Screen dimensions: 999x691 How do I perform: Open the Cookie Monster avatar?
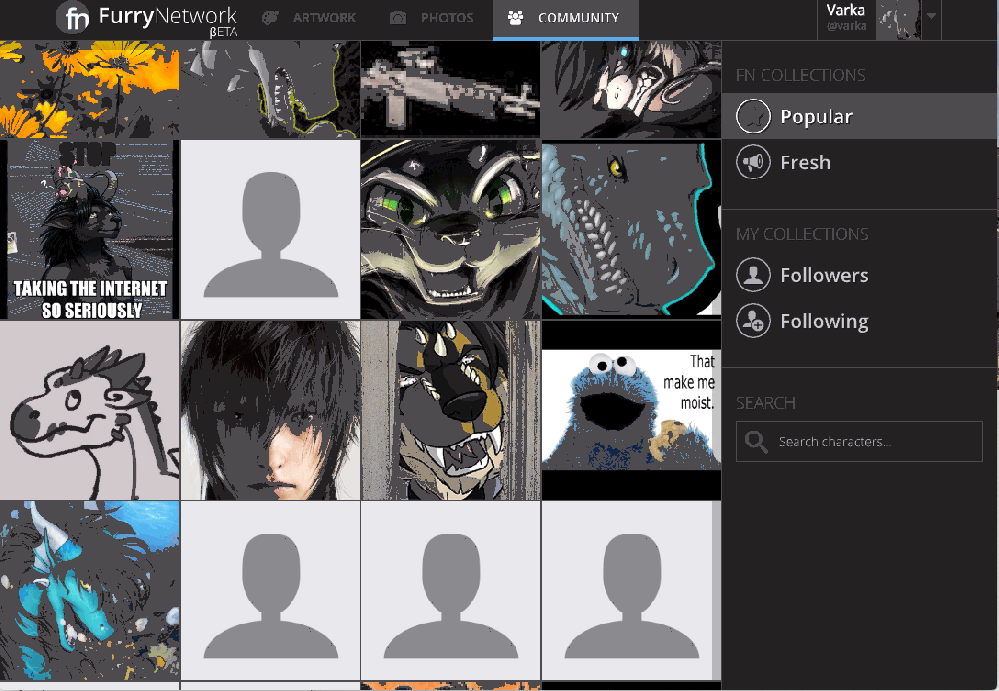point(630,409)
